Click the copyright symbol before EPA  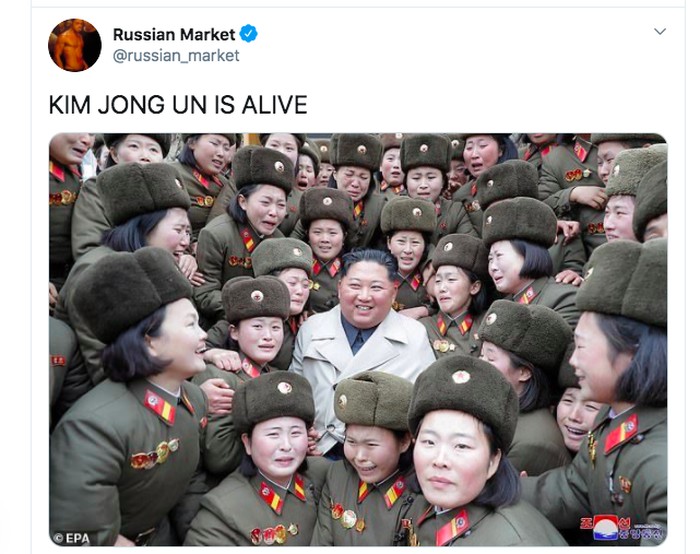58,538
